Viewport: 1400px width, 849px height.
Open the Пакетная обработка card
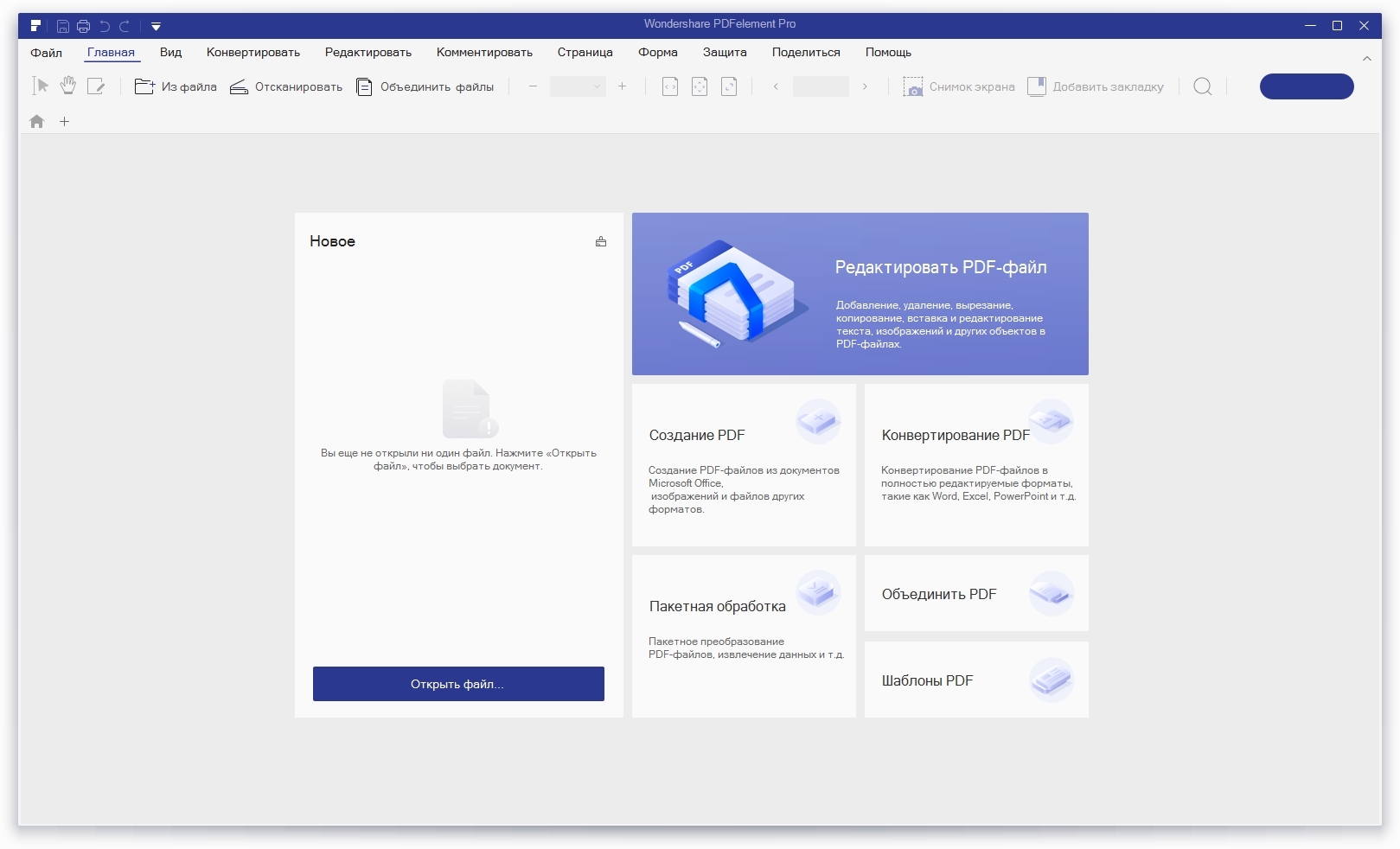tap(744, 636)
